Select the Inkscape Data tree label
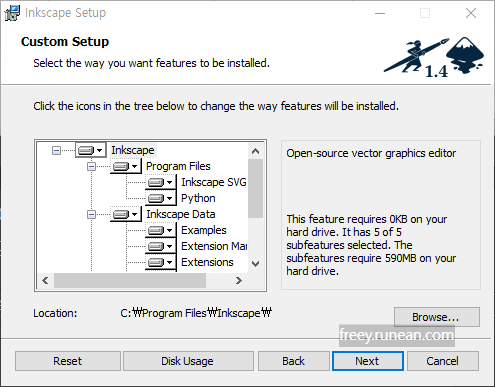This screenshot has width=495, height=387. [x=181, y=214]
